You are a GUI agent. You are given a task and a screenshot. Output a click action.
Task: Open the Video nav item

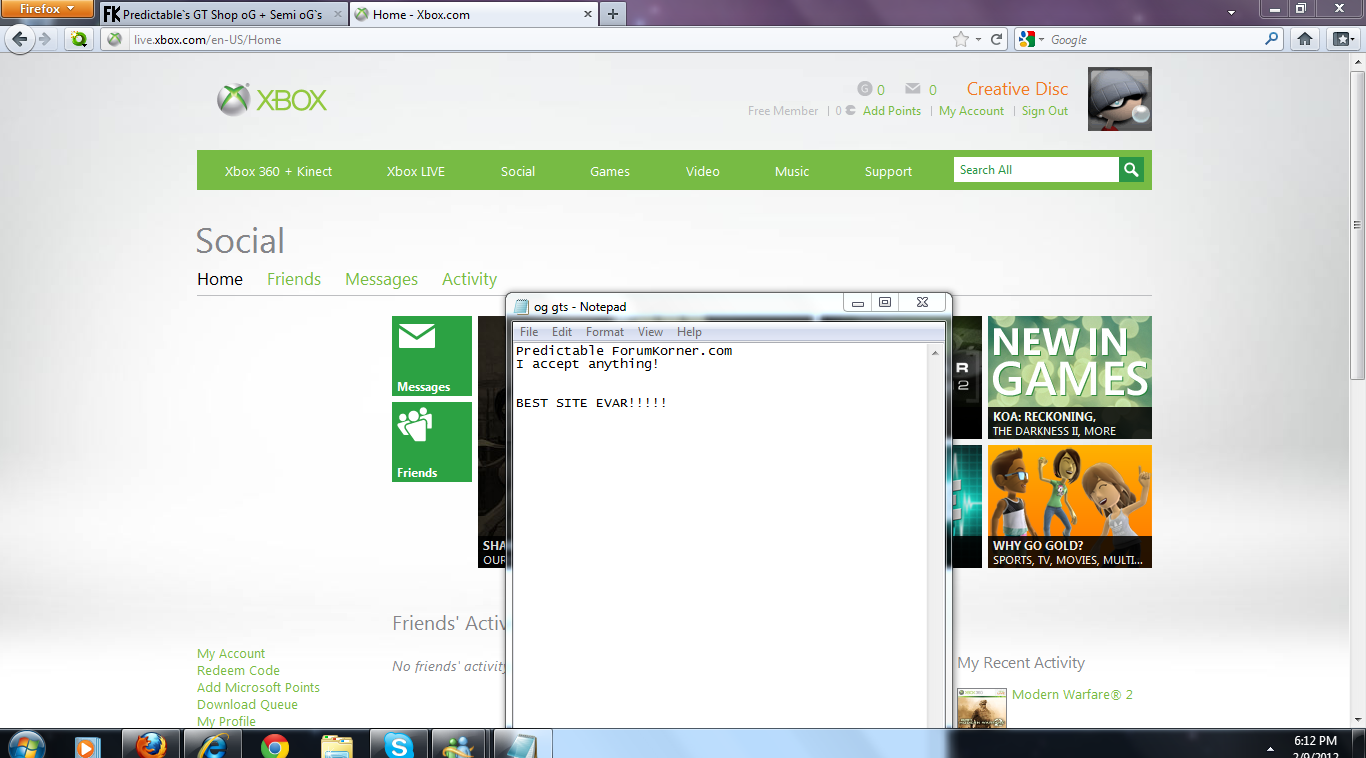[x=703, y=171]
